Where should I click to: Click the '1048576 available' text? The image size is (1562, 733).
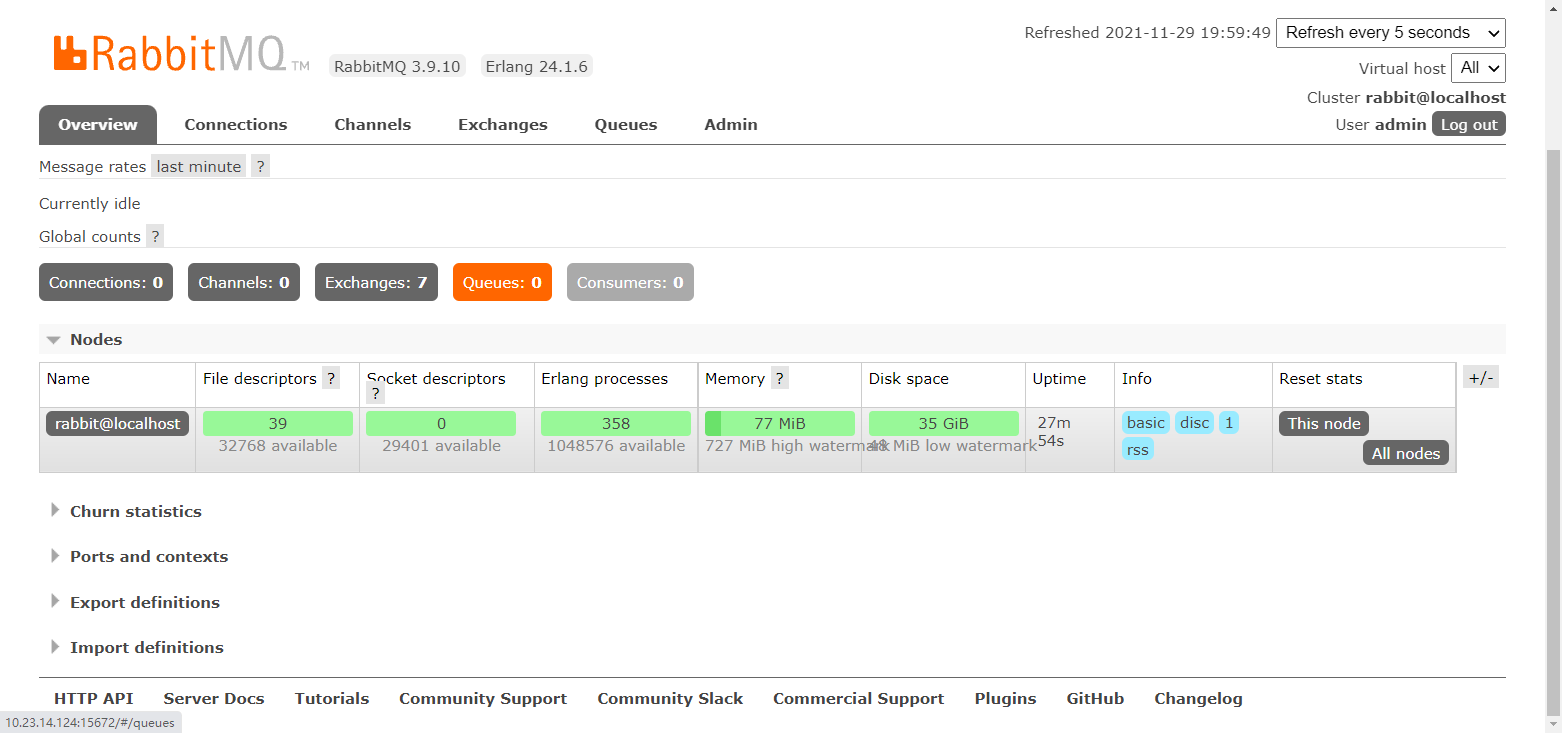pos(616,446)
